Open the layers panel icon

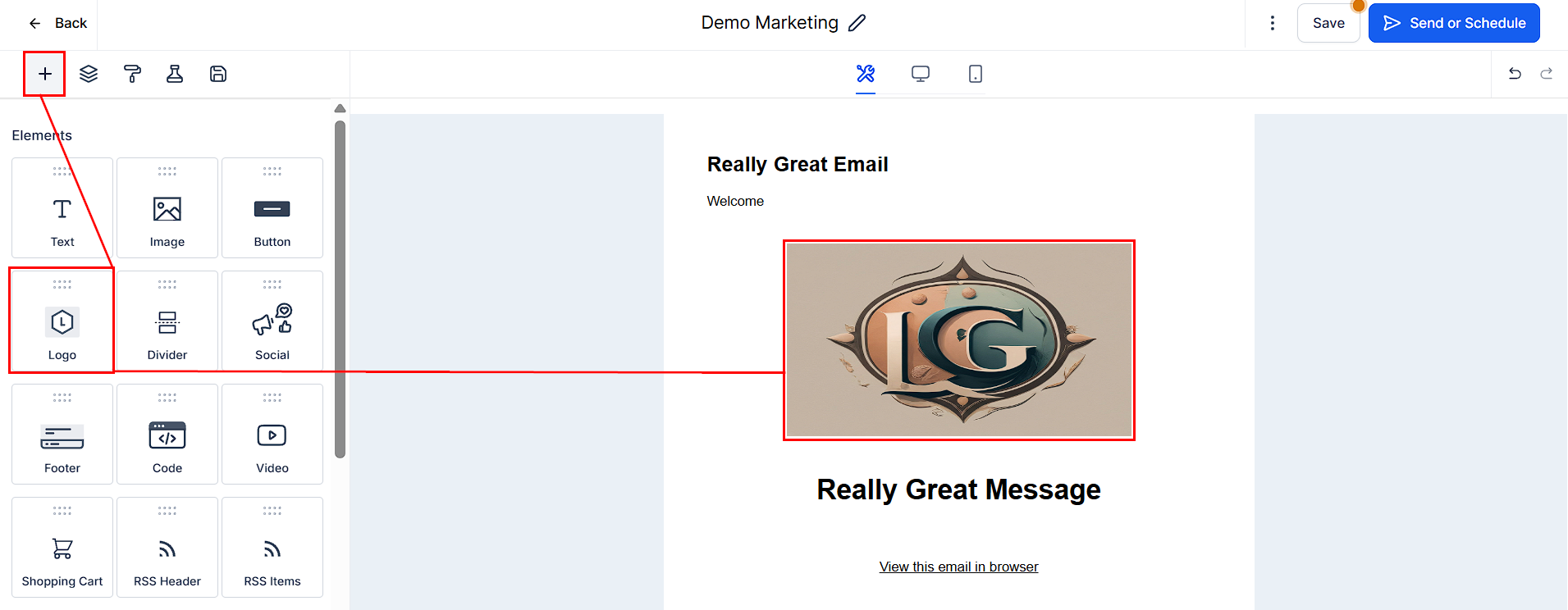point(89,74)
